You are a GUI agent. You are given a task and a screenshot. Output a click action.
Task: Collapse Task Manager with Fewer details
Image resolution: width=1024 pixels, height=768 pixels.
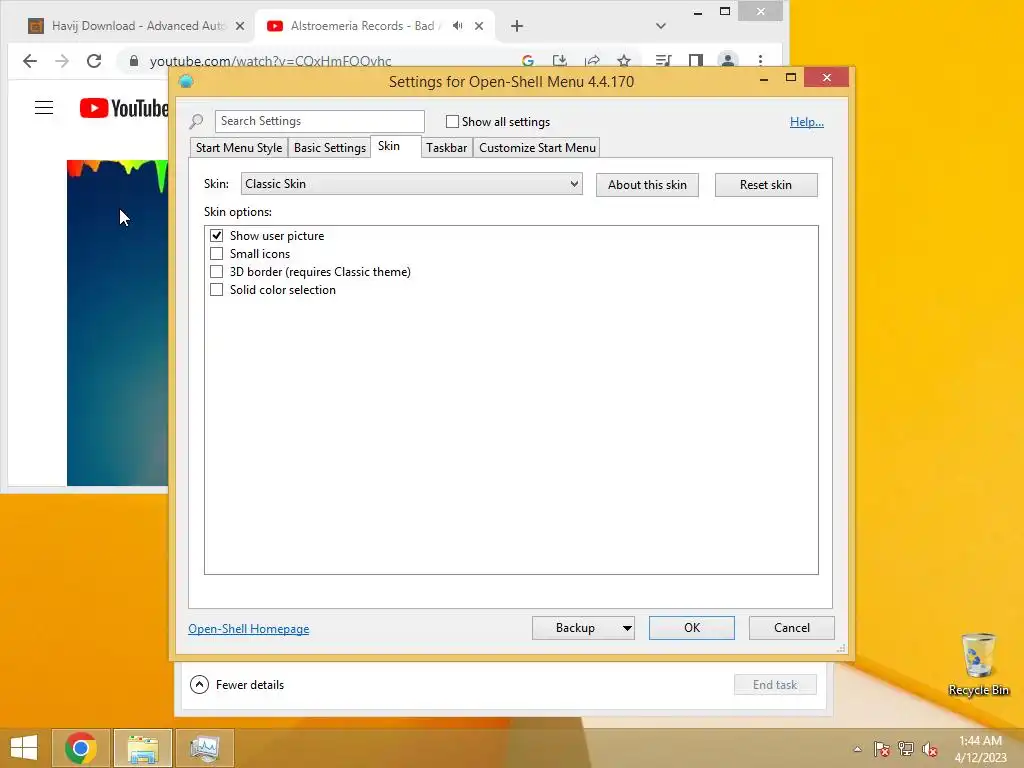(236, 684)
